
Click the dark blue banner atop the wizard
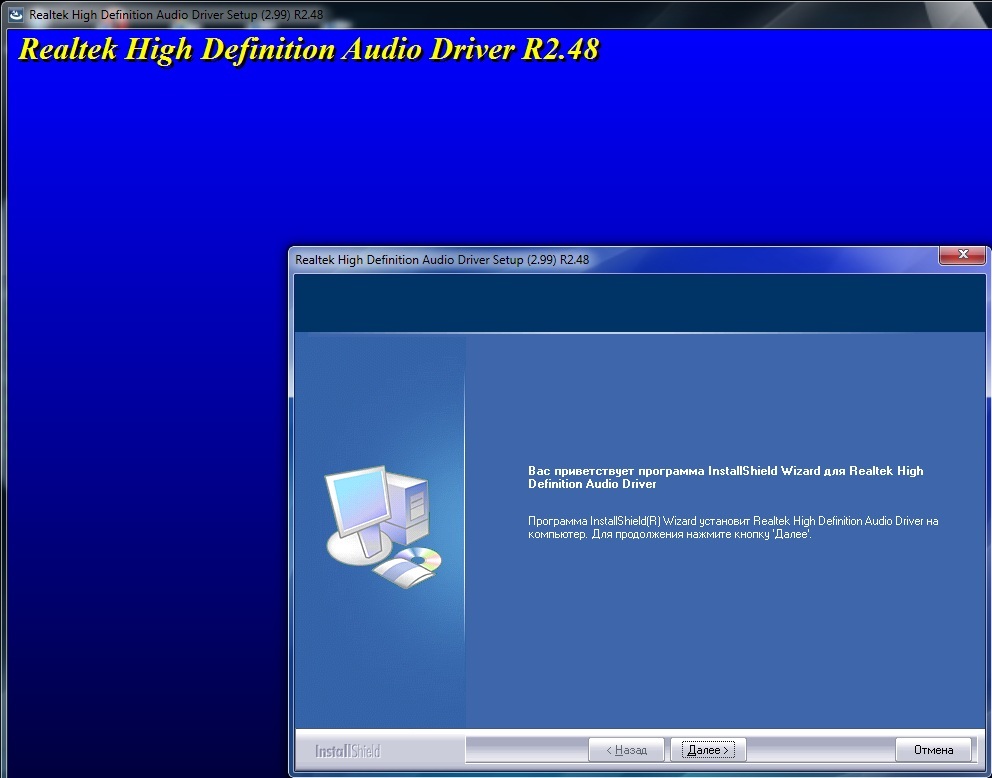pyautogui.click(x=640, y=302)
